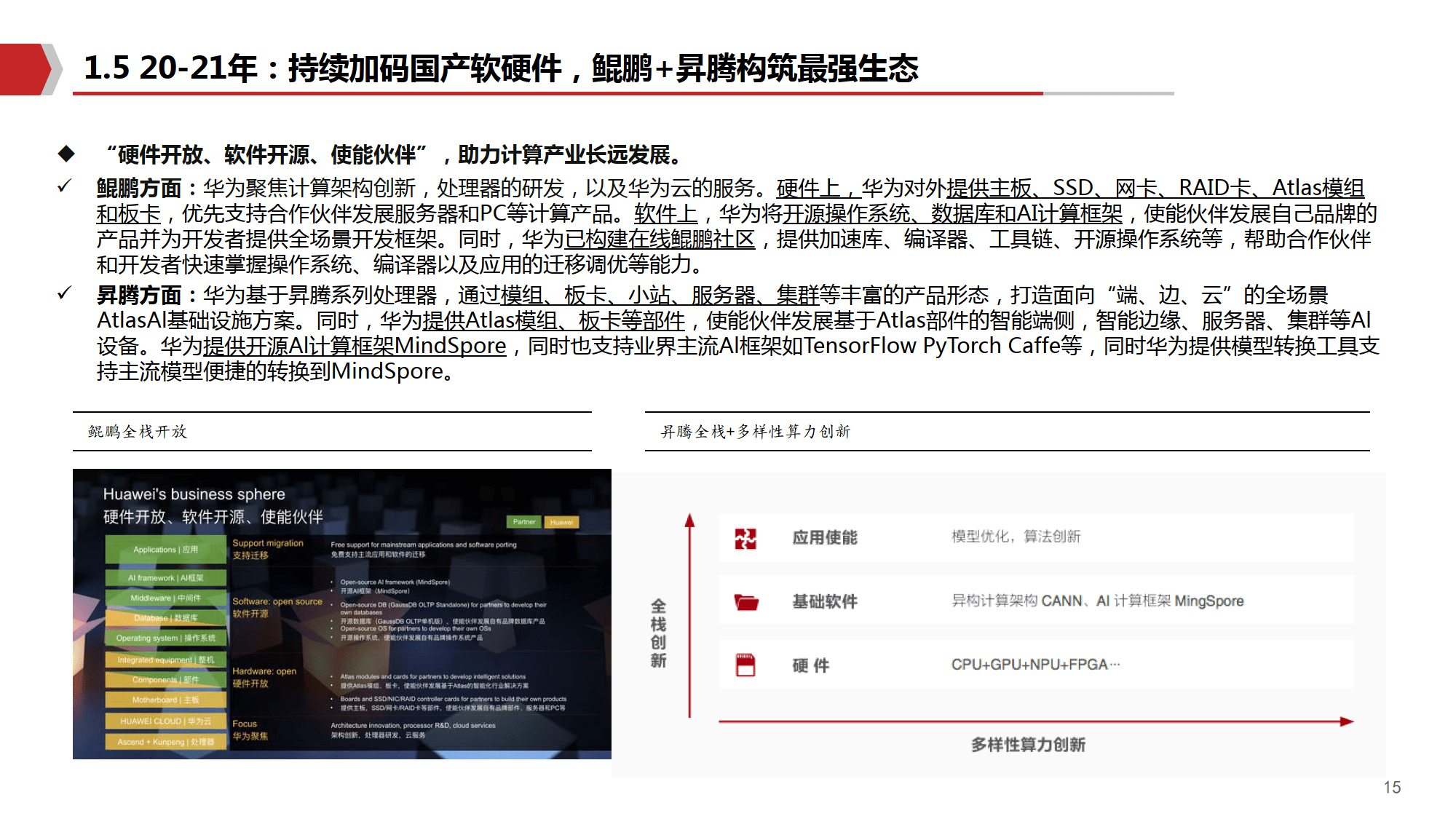Image resolution: width=1456 pixels, height=819 pixels.
Task: Click the 应用使能 row label
Action: click(x=825, y=538)
